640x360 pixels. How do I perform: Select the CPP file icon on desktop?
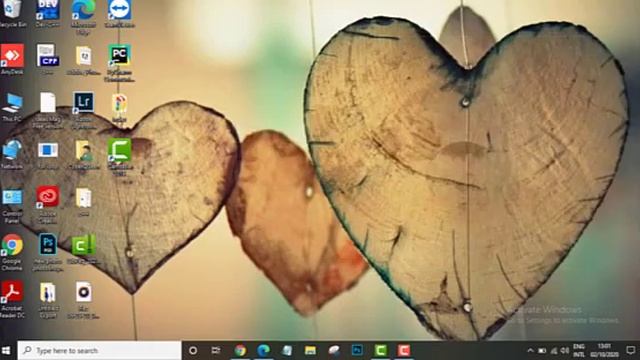pyautogui.click(x=48, y=56)
